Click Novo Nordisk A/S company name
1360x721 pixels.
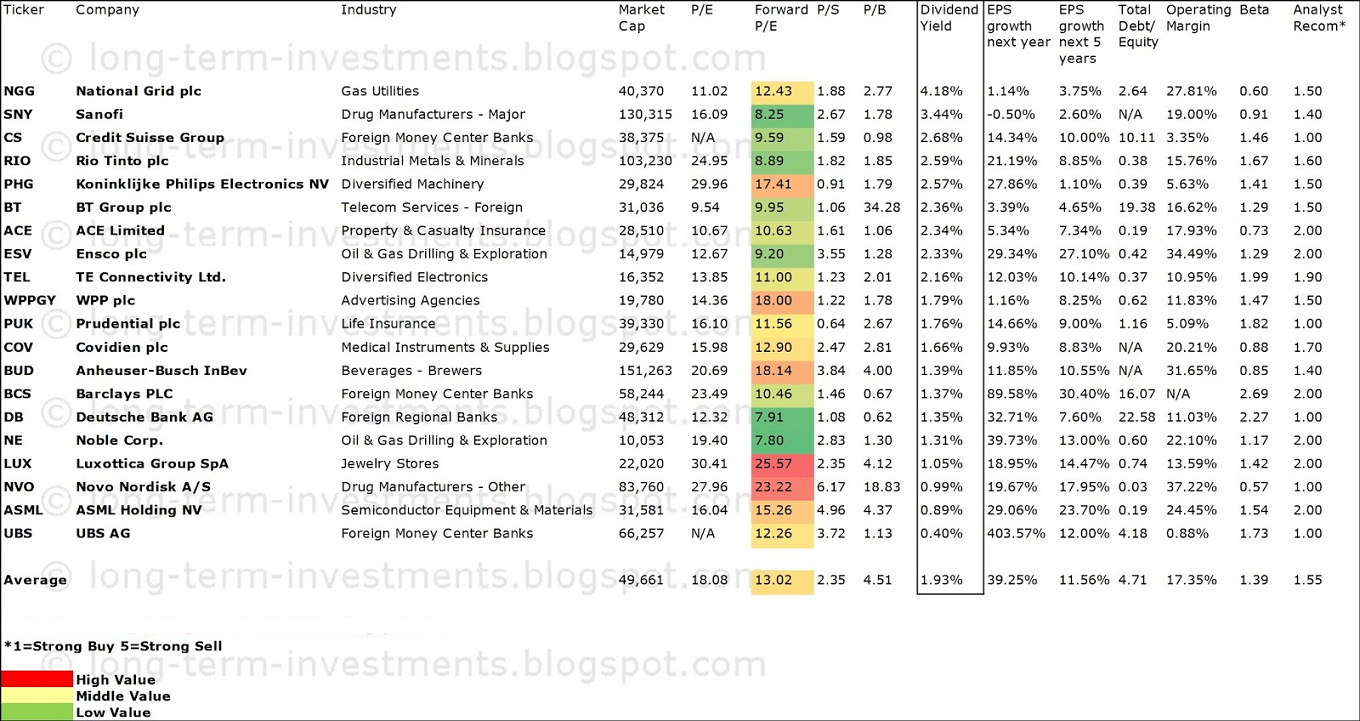pyautogui.click(x=143, y=487)
